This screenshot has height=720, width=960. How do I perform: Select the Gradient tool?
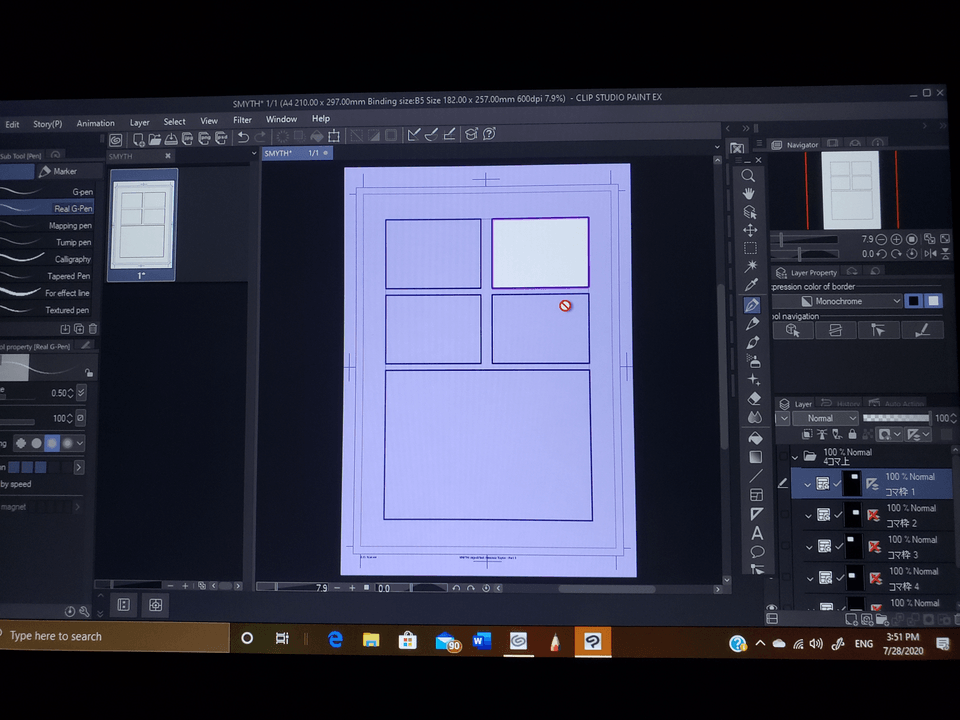pyautogui.click(x=756, y=457)
